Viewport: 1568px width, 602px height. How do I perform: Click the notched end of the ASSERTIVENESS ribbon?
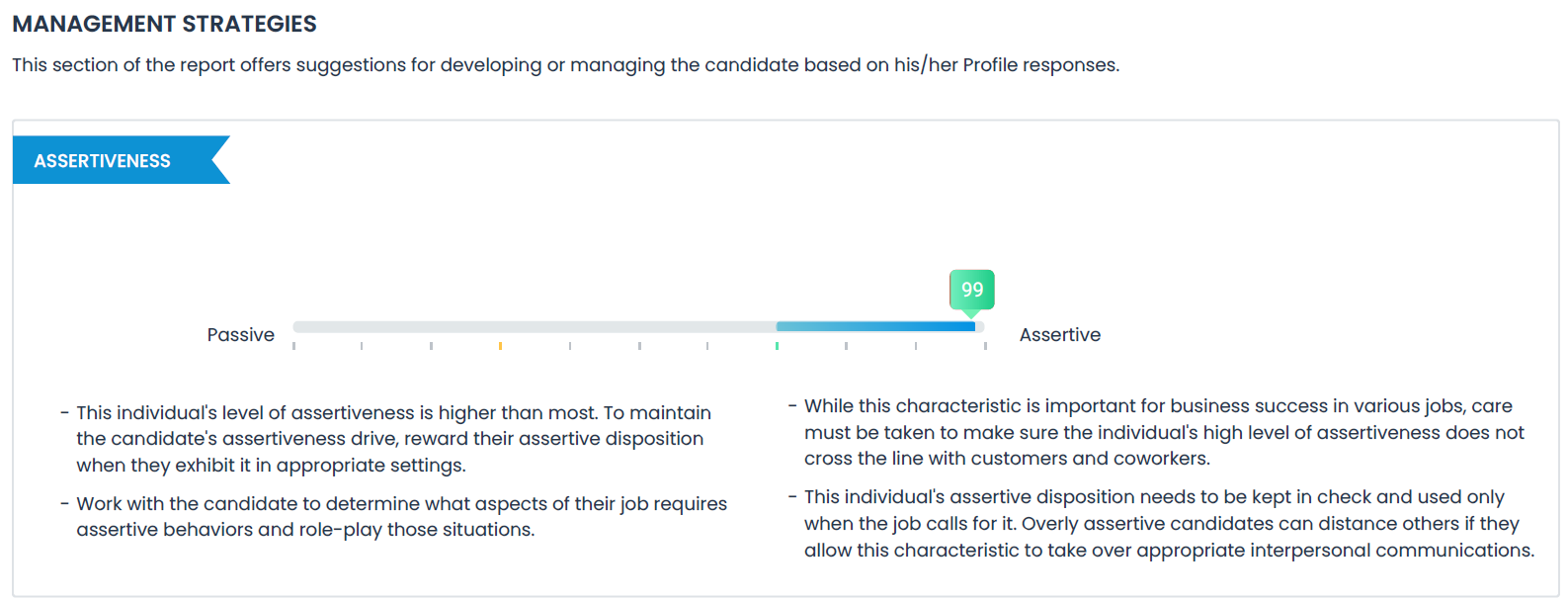point(219,160)
